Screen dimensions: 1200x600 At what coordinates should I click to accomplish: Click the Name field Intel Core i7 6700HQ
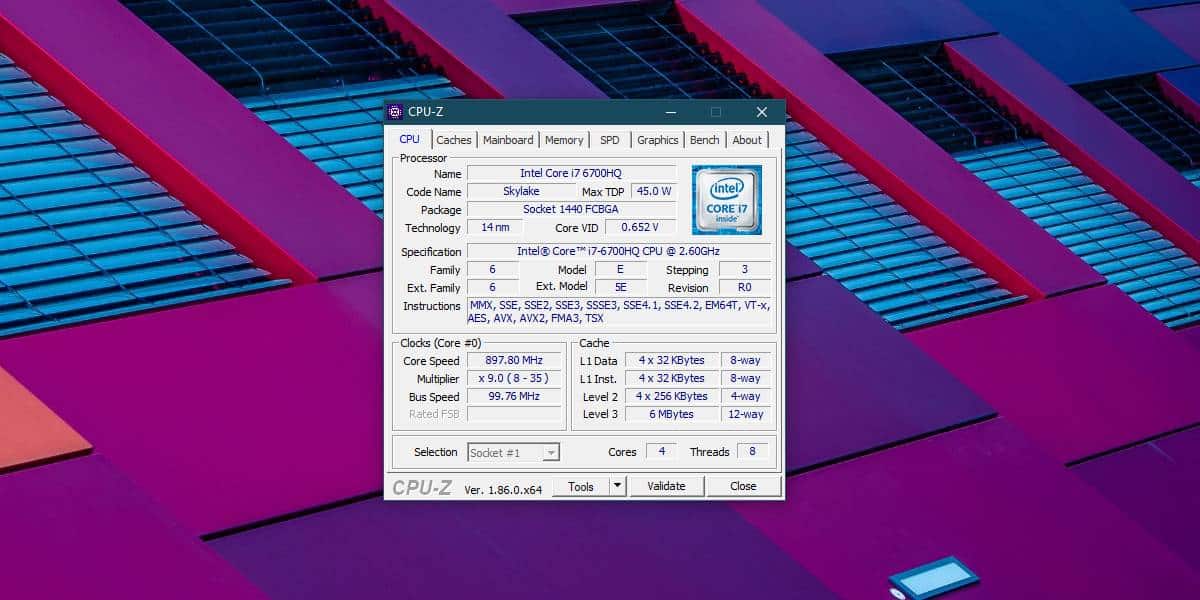coord(571,173)
